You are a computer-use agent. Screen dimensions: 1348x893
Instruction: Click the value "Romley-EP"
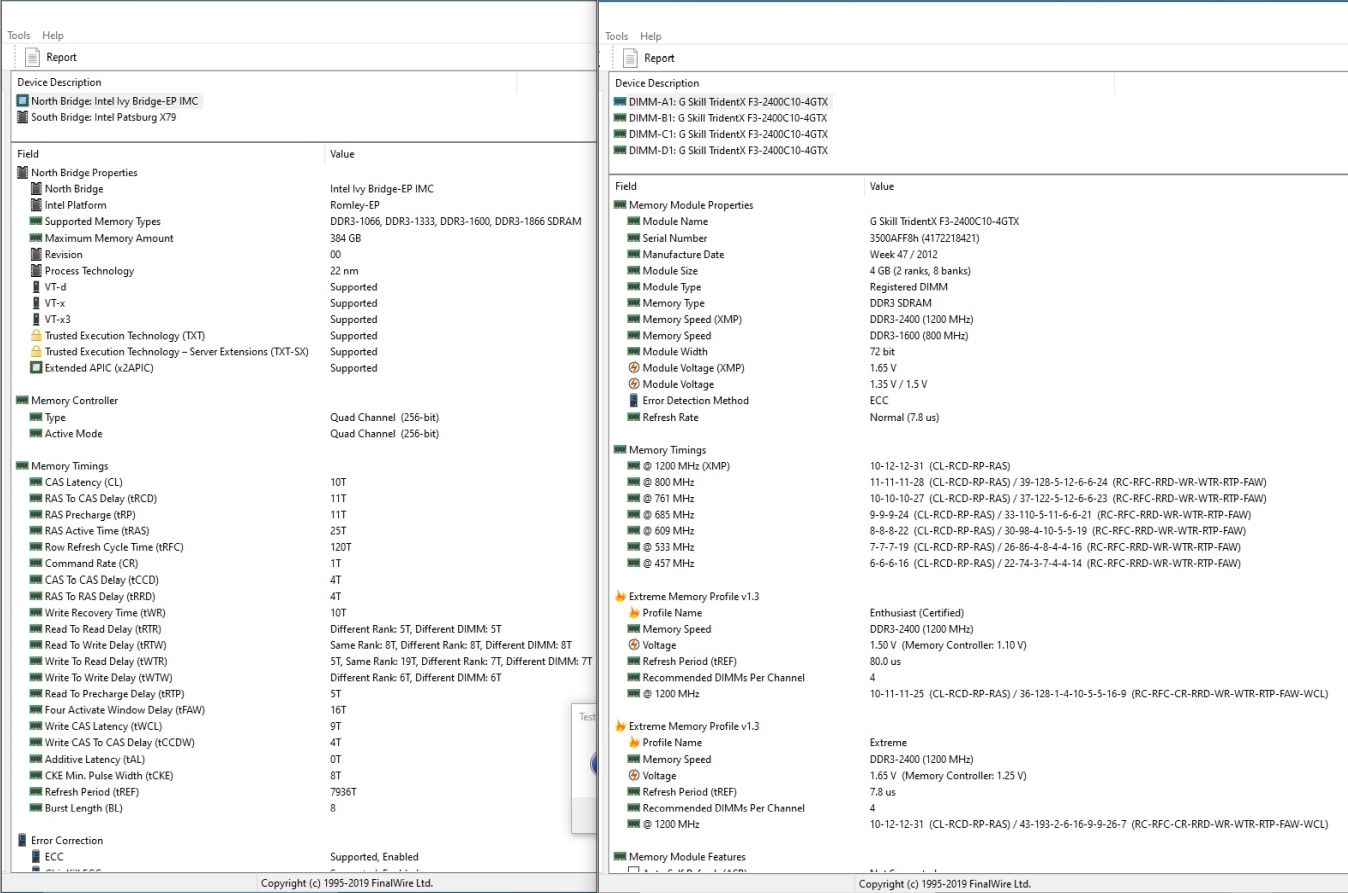(x=353, y=205)
